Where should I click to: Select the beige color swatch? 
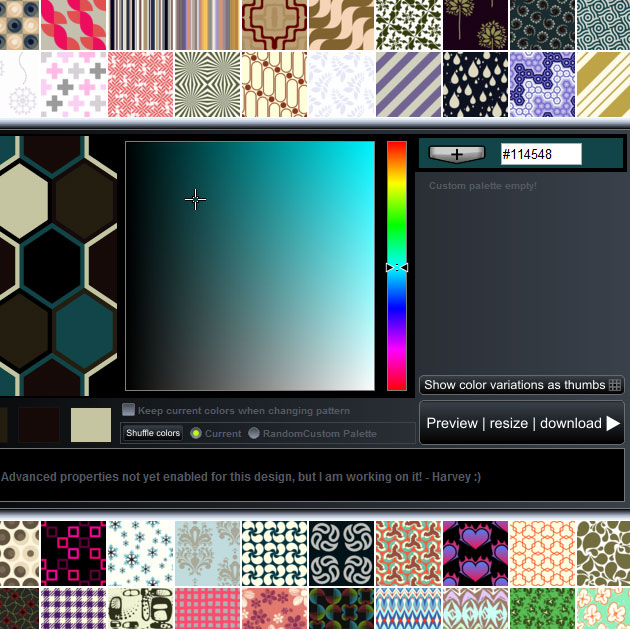(91, 425)
